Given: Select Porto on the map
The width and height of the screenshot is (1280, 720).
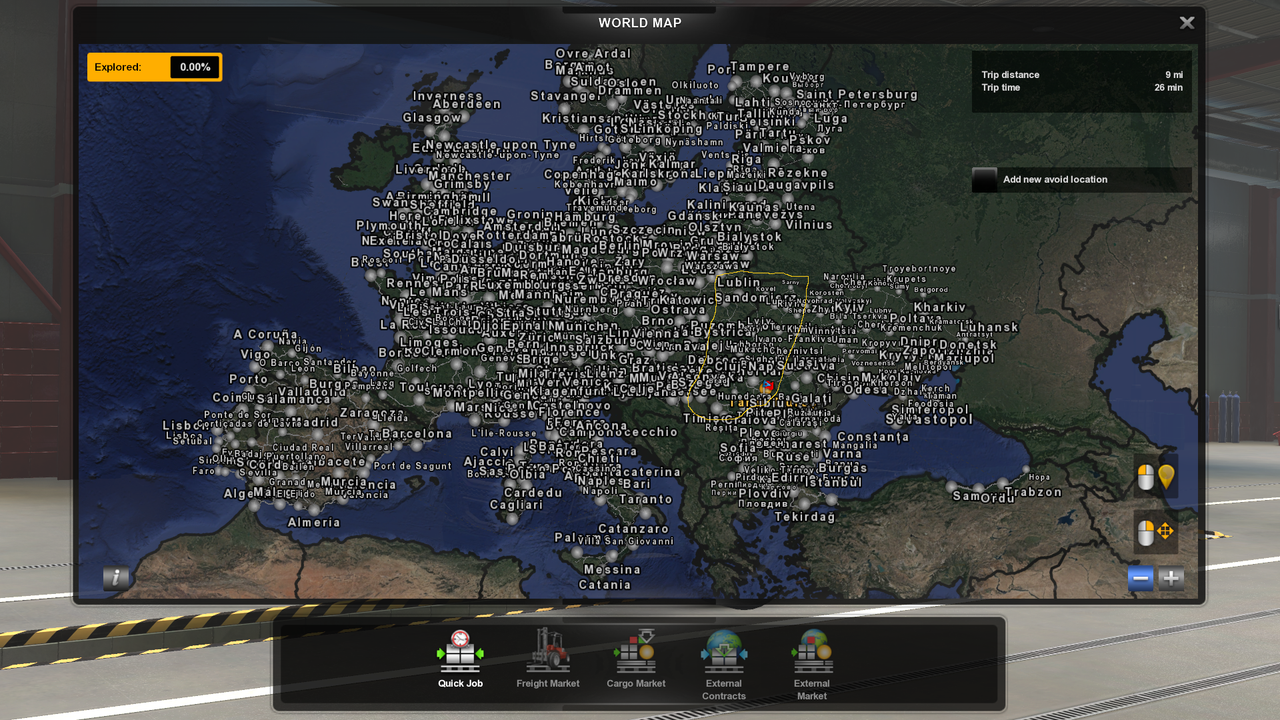Looking at the screenshot, I should pos(249,379).
